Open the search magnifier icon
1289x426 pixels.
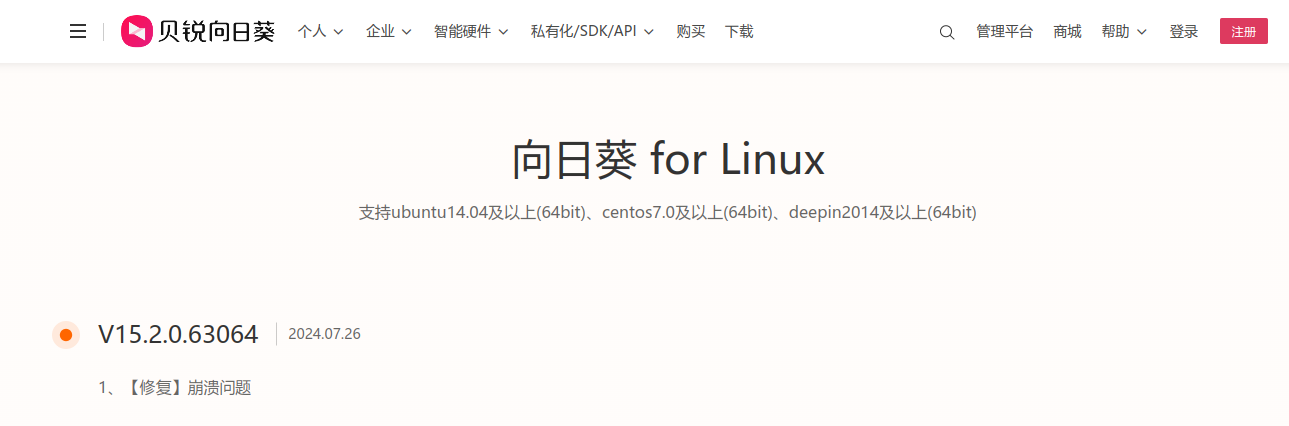click(x=947, y=32)
